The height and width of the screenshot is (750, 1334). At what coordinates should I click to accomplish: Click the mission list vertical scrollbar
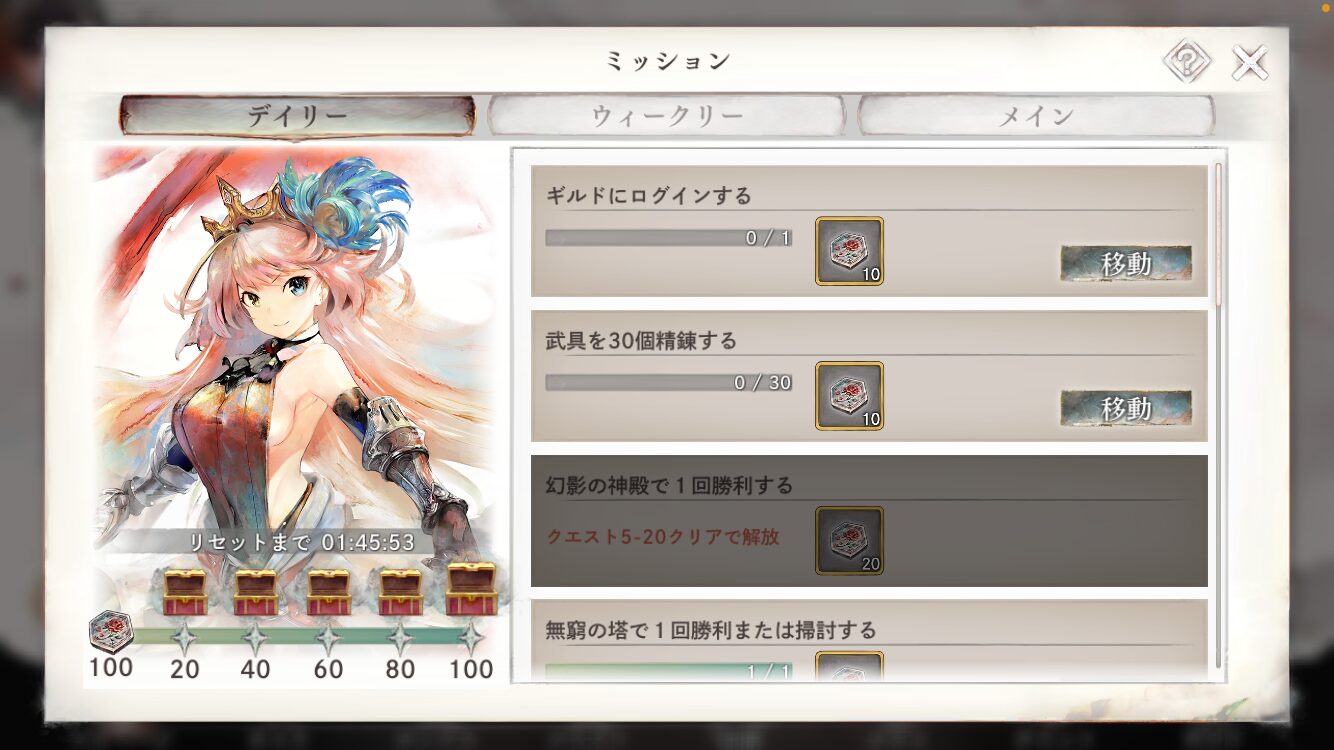1218,415
